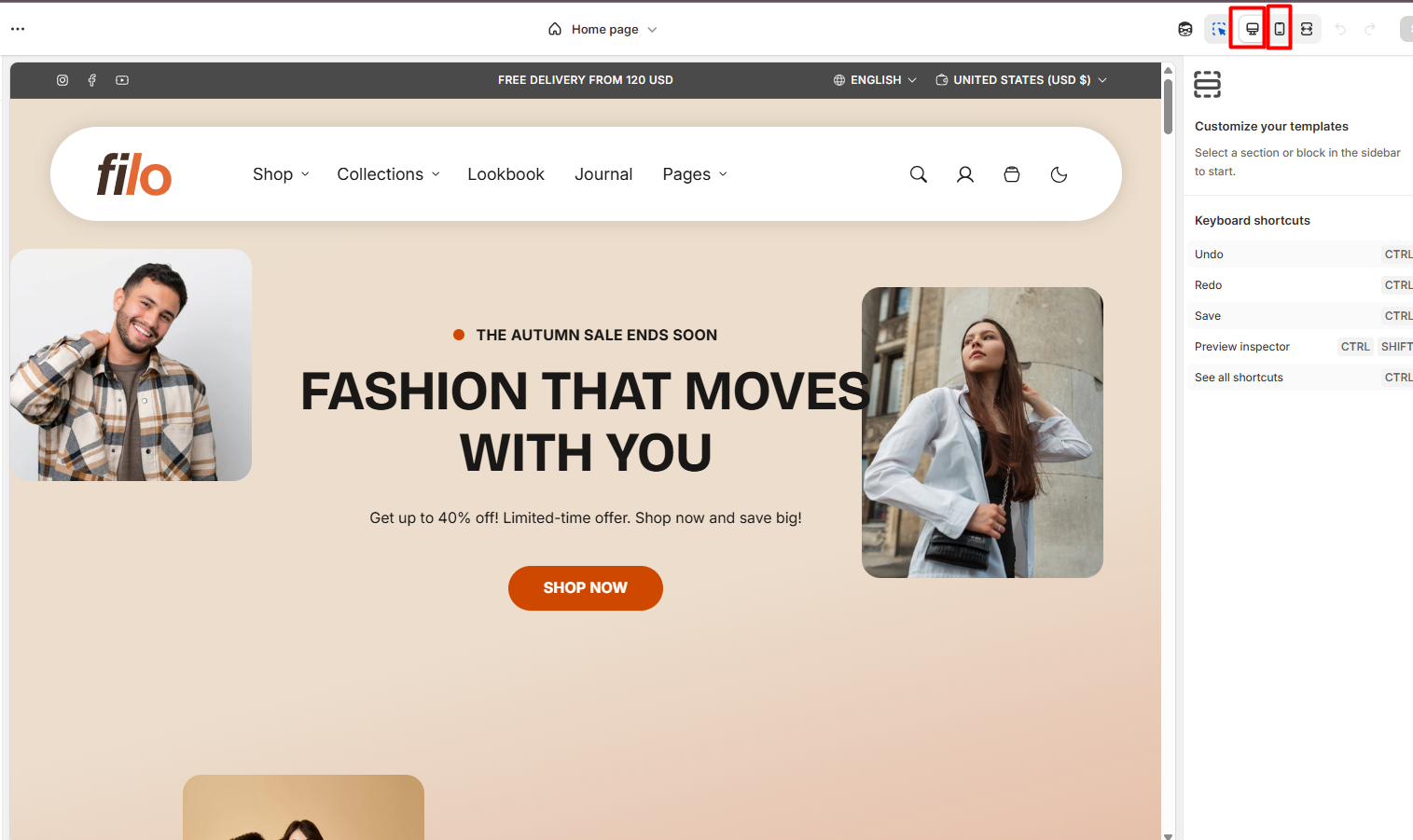The image size is (1413, 840).
Task: Expand the Collections menu
Action: coord(388,174)
